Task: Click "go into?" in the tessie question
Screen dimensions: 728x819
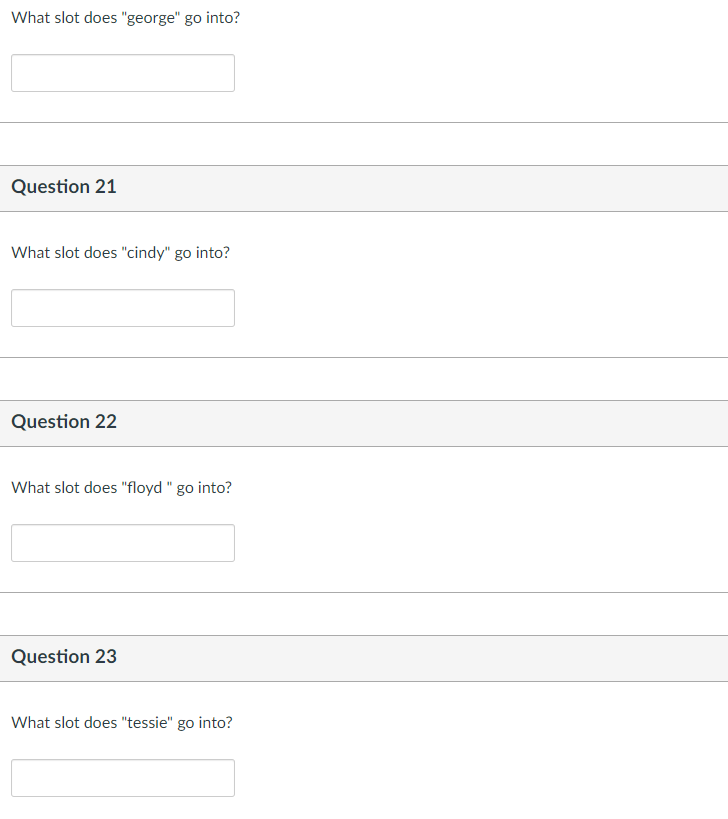Action: click(x=205, y=723)
